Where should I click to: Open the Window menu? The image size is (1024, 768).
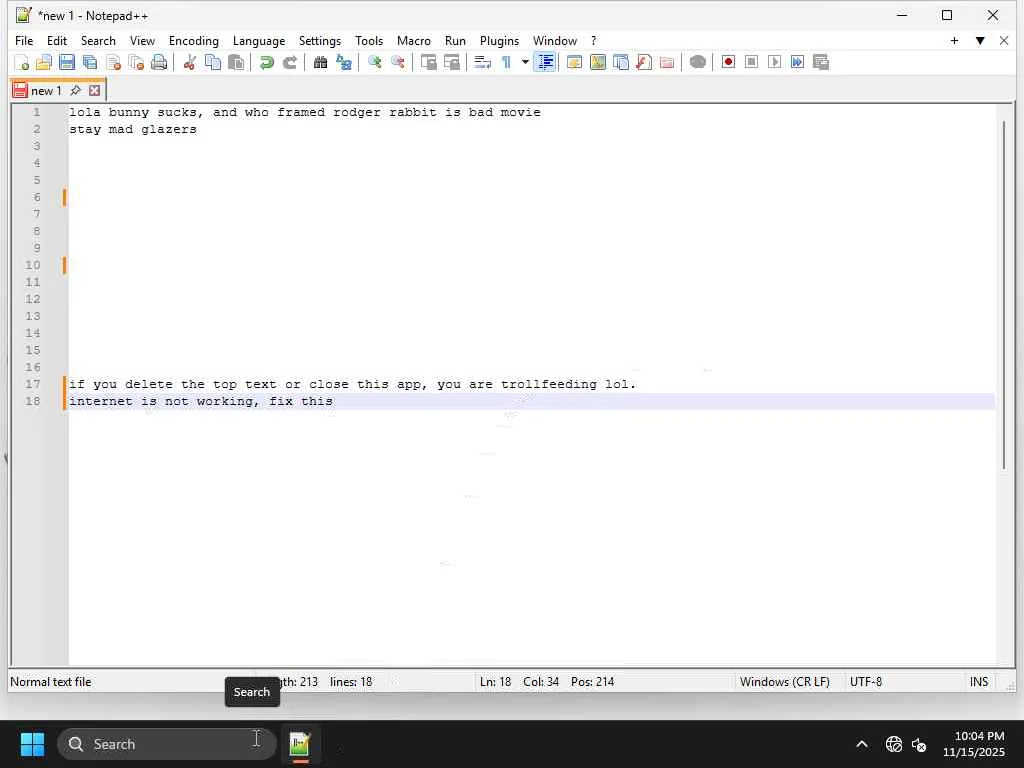tap(554, 40)
